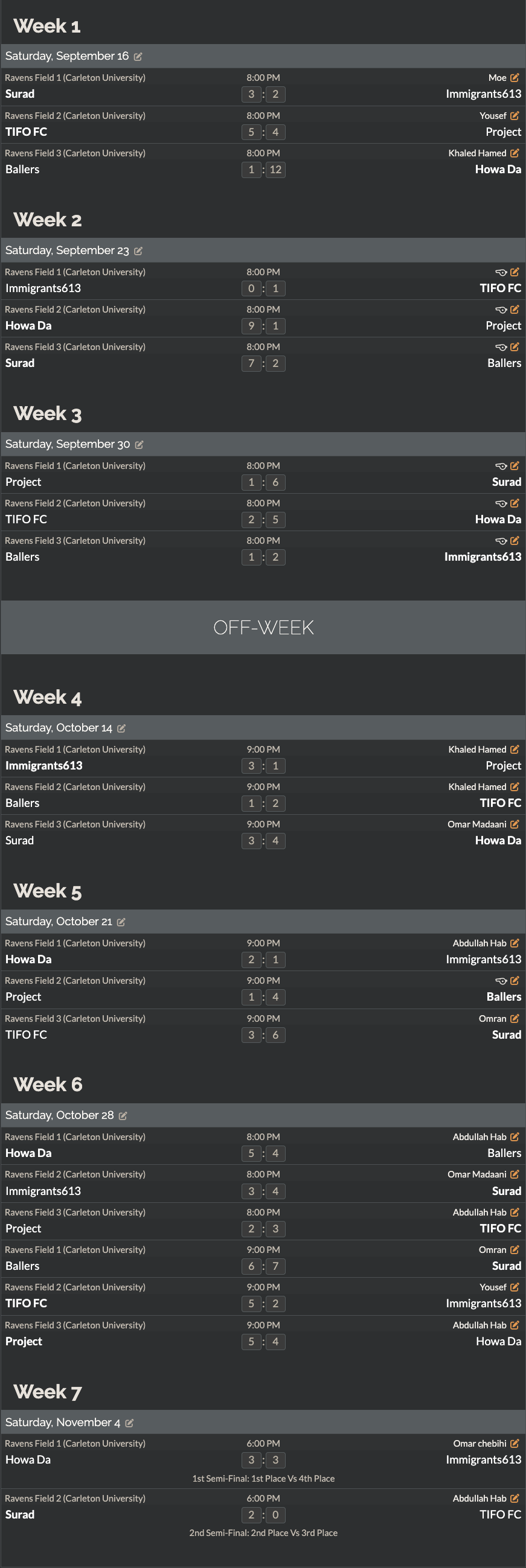
Task: Edit the Saturday, October 28 date
Action: coord(123,1115)
